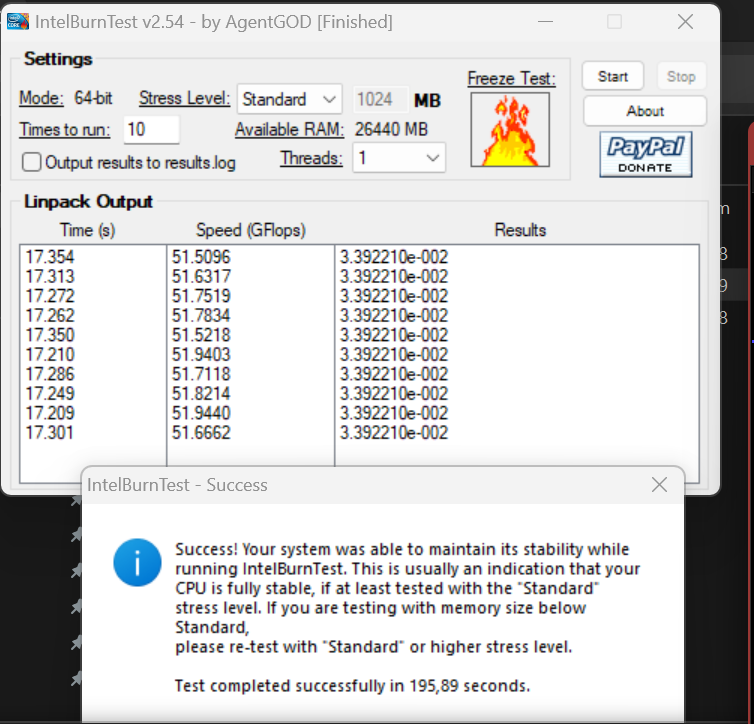Click the Available RAM label
754x724 pixels.
(289, 130)
